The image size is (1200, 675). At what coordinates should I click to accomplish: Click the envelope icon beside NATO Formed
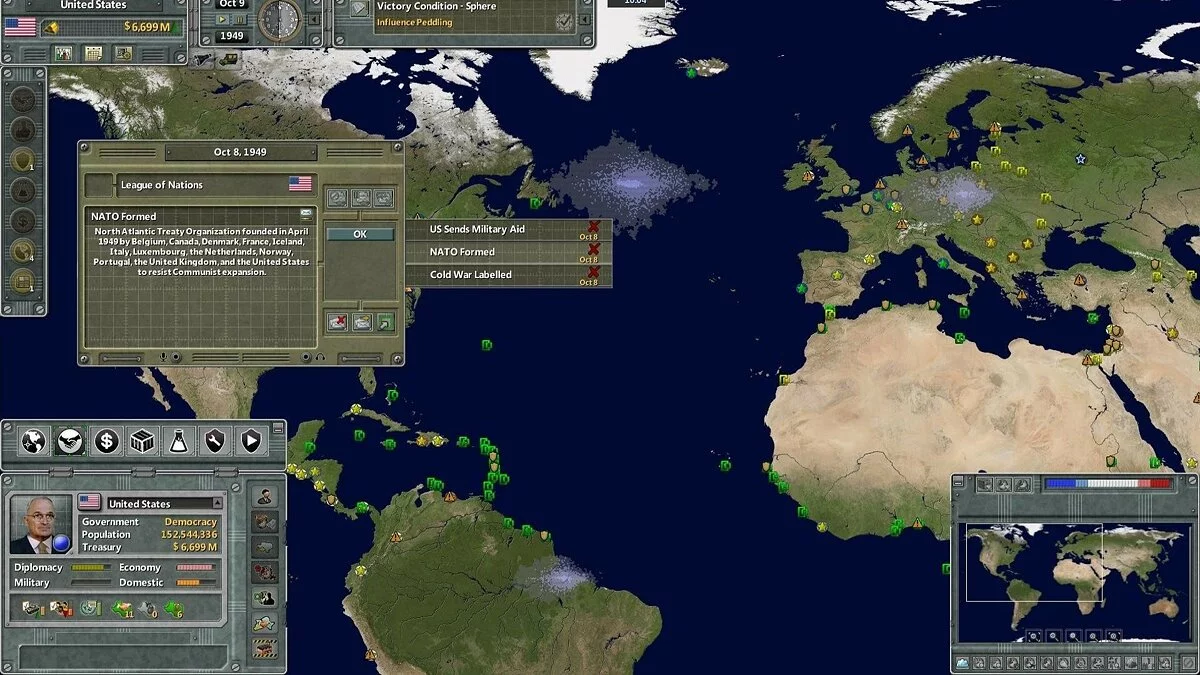(x=306, y=212)
